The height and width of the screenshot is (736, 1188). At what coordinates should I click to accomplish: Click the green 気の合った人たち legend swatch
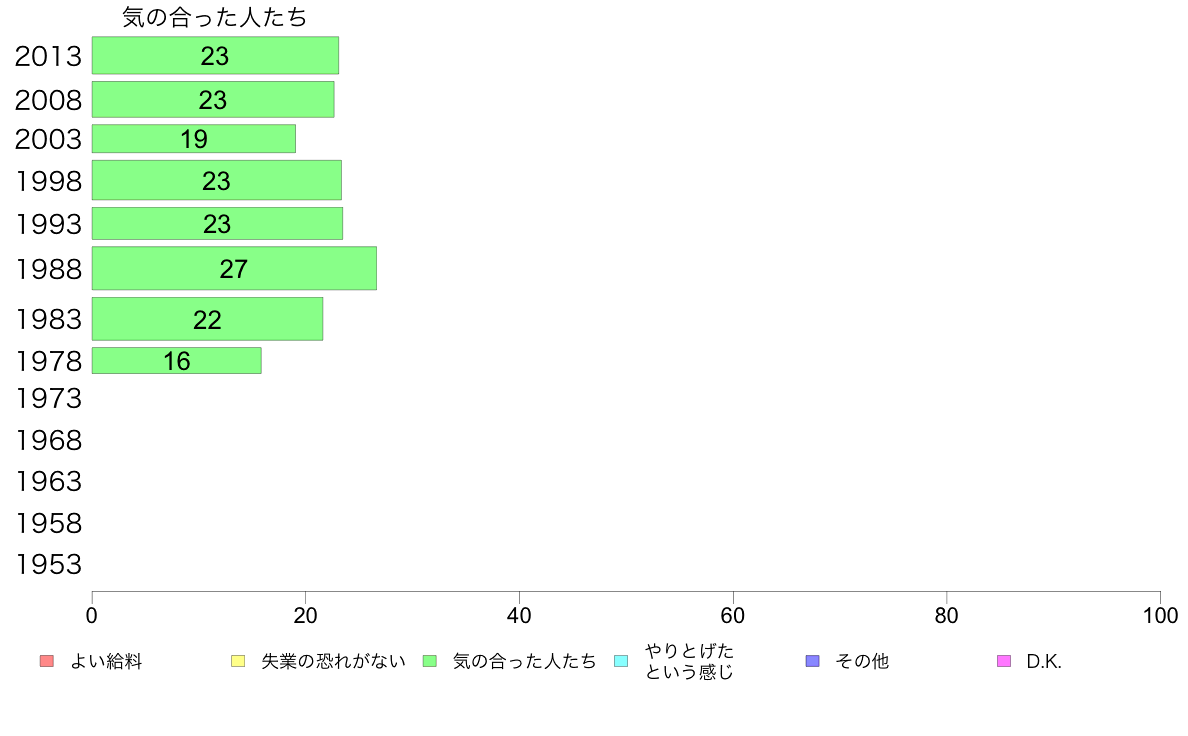pyautogui.click(x=430, y=661)
